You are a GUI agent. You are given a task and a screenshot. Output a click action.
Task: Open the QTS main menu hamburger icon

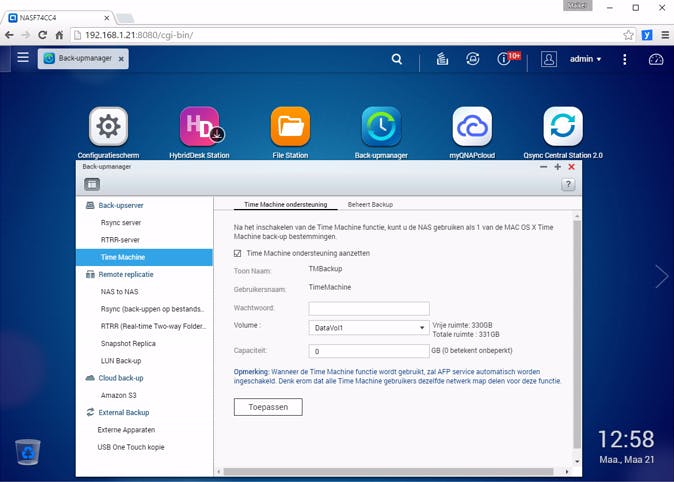23,57
